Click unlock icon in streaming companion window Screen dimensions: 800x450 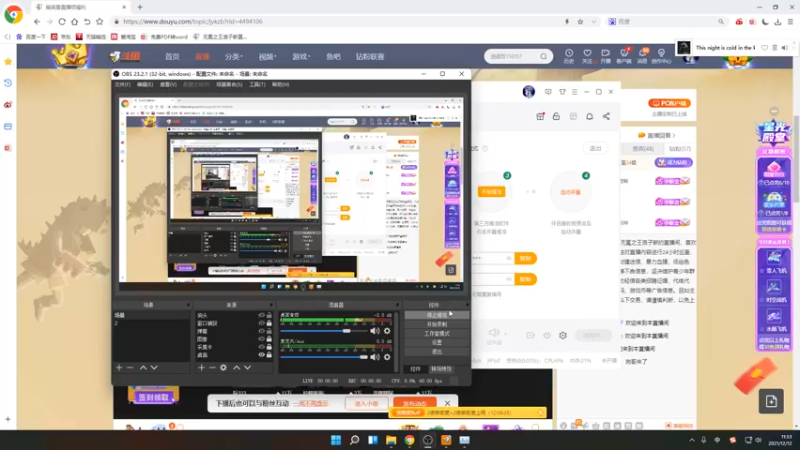(x=556, y=116)
